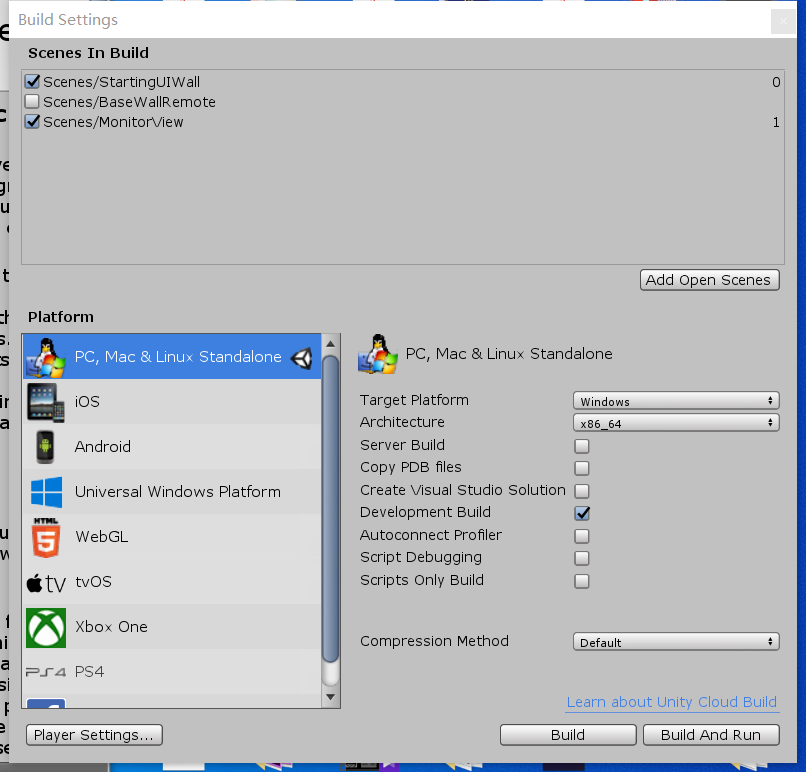
Task: Open the Target Platform dropdown set to Windows
Action: click(x=676, y=401)
